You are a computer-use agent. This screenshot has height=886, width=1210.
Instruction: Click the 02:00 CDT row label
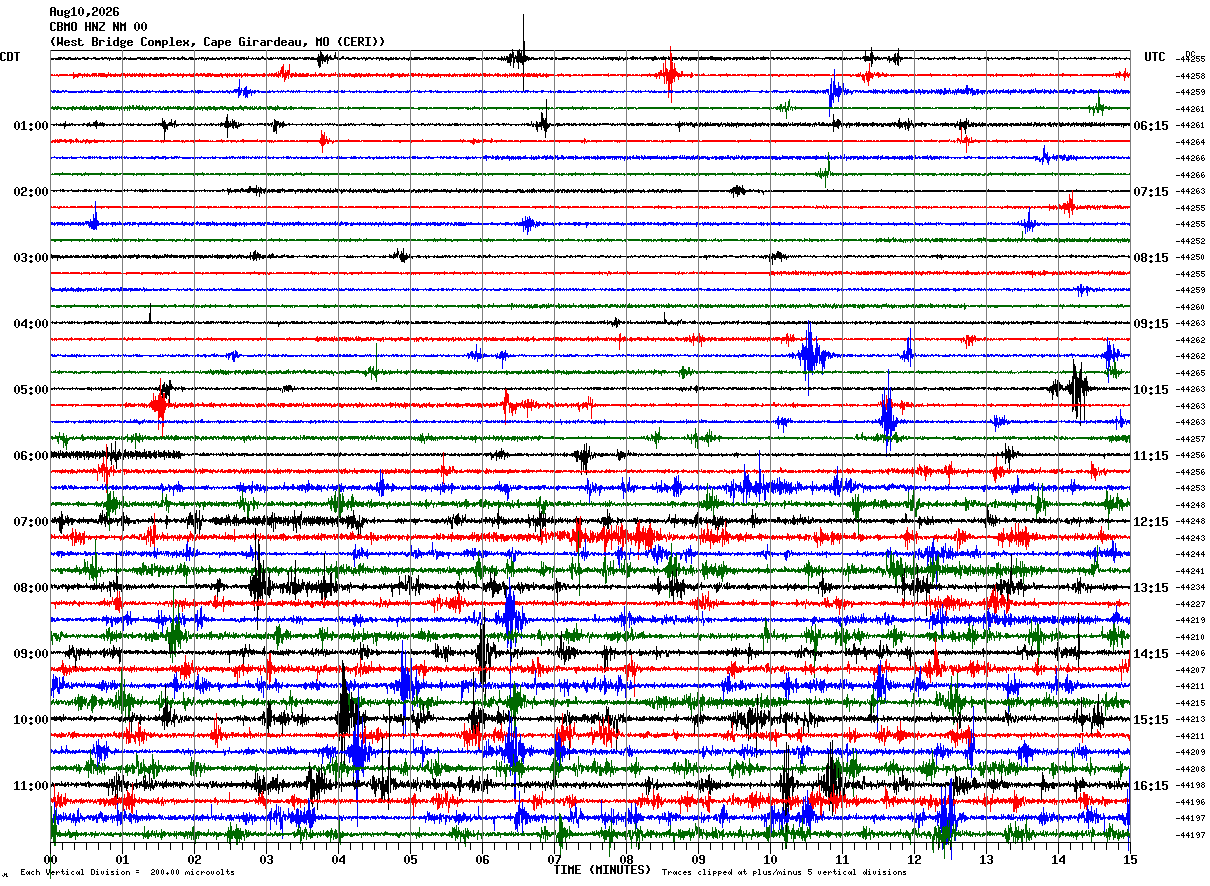tap(31, 192)
